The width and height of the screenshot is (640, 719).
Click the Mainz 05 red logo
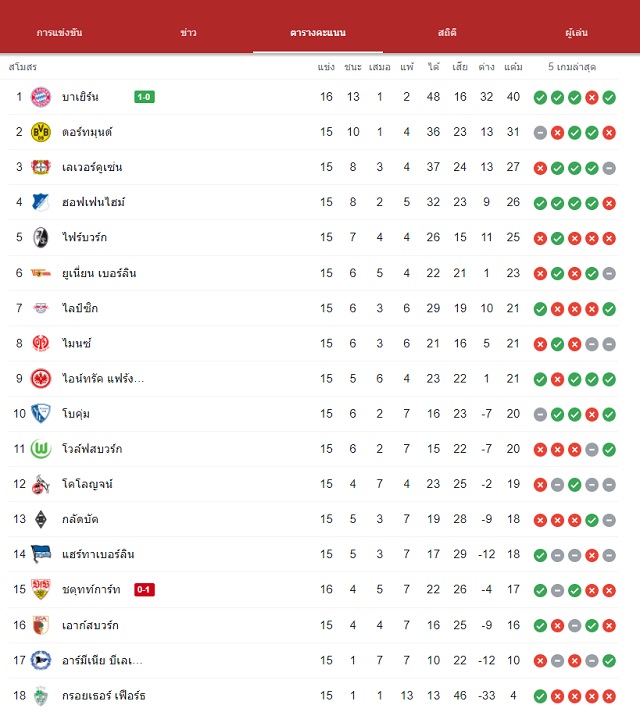40,343
